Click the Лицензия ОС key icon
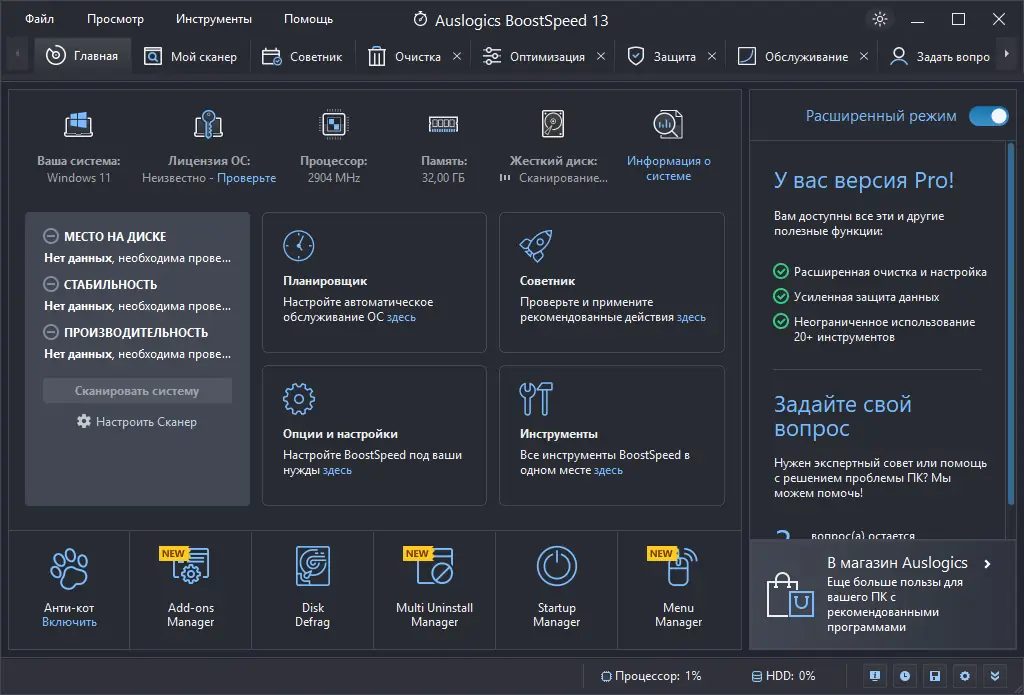The height and width of the screenshot is (695, 1024). click(x=208, y=124)
